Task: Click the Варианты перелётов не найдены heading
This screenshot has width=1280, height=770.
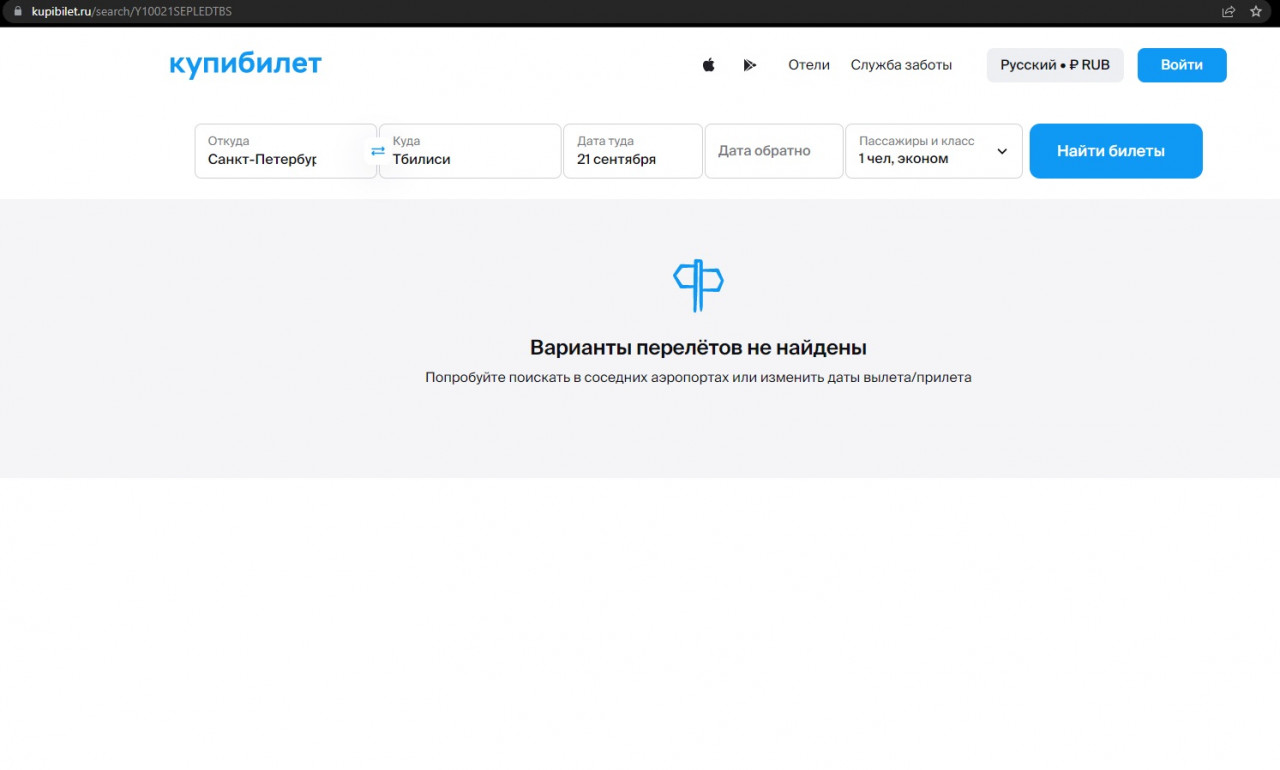Action: click(x=698, y=348)
